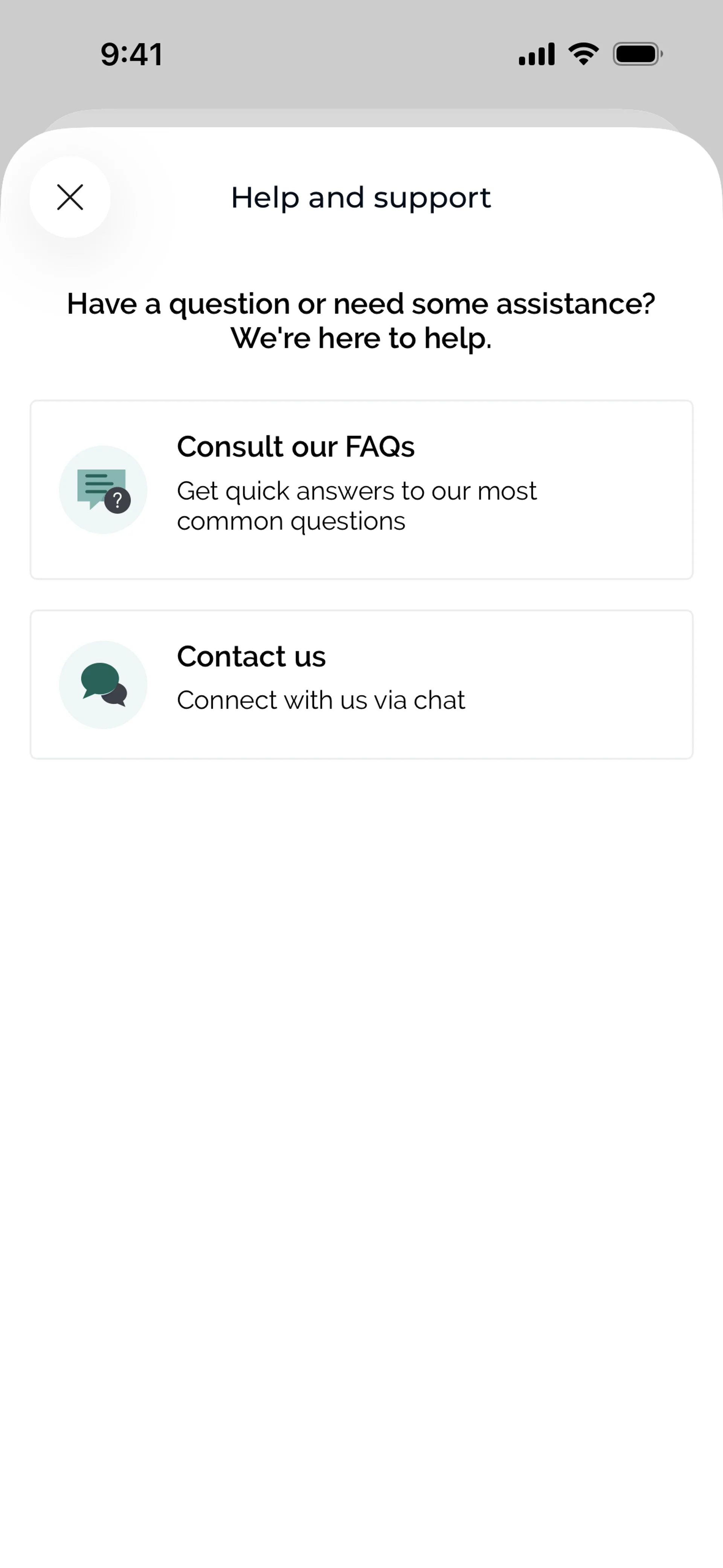This screenshot has width=723, height=1568.
Task: Select the Contact us title
Action: pos(251,657)
